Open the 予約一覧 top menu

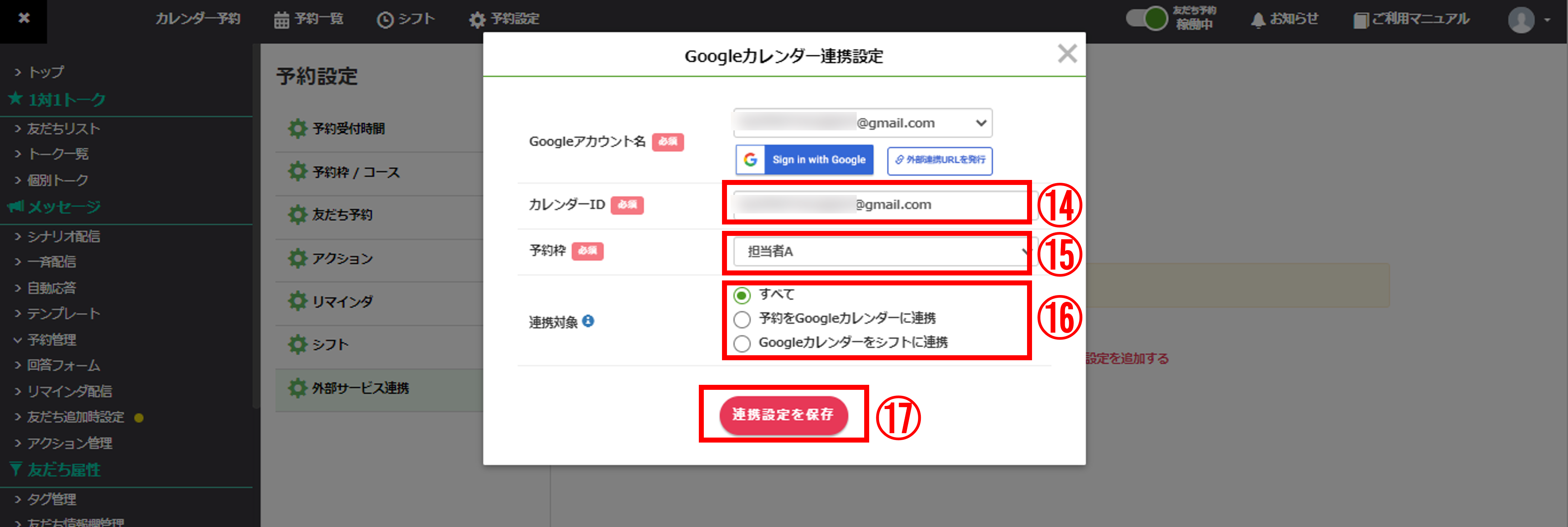309,20
